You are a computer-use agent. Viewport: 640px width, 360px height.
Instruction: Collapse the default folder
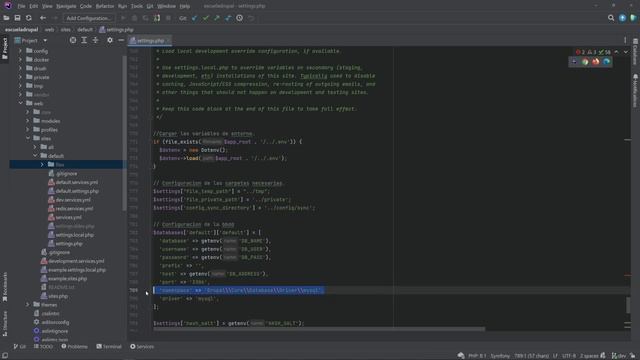coord(35,156)
